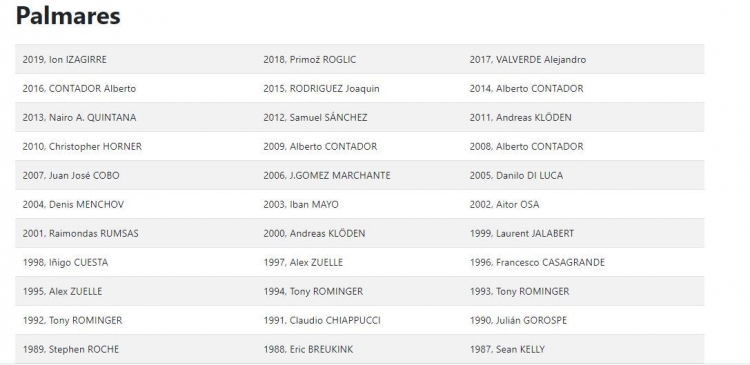The width and height of the screenshot is (750, 365).
Task: Click the 2012 Samuel SÁNCHEZ entry
Action: tap(315, 118)
